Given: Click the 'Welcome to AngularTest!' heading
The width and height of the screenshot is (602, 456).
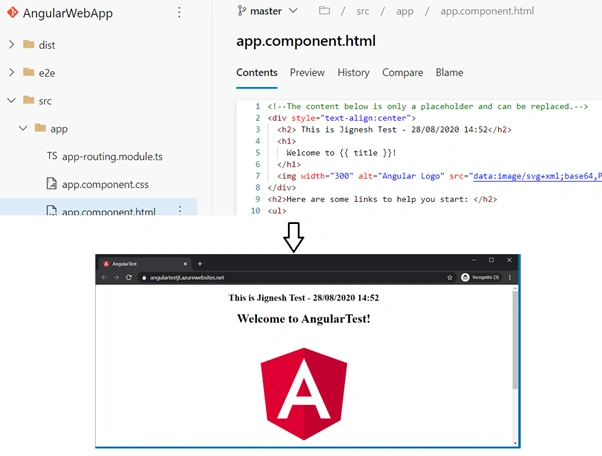Looking at the screenshot, I should [x=304, y=319].
